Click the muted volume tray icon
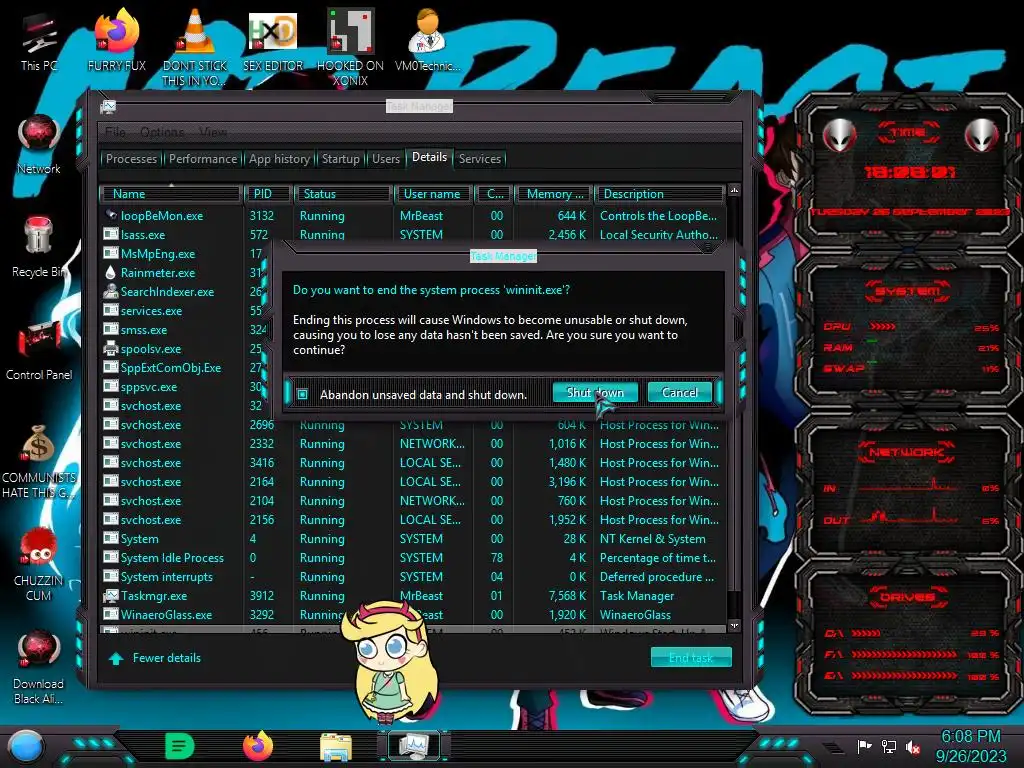The width and height of the screenshot is (1024, 768). tap(913, 746)
